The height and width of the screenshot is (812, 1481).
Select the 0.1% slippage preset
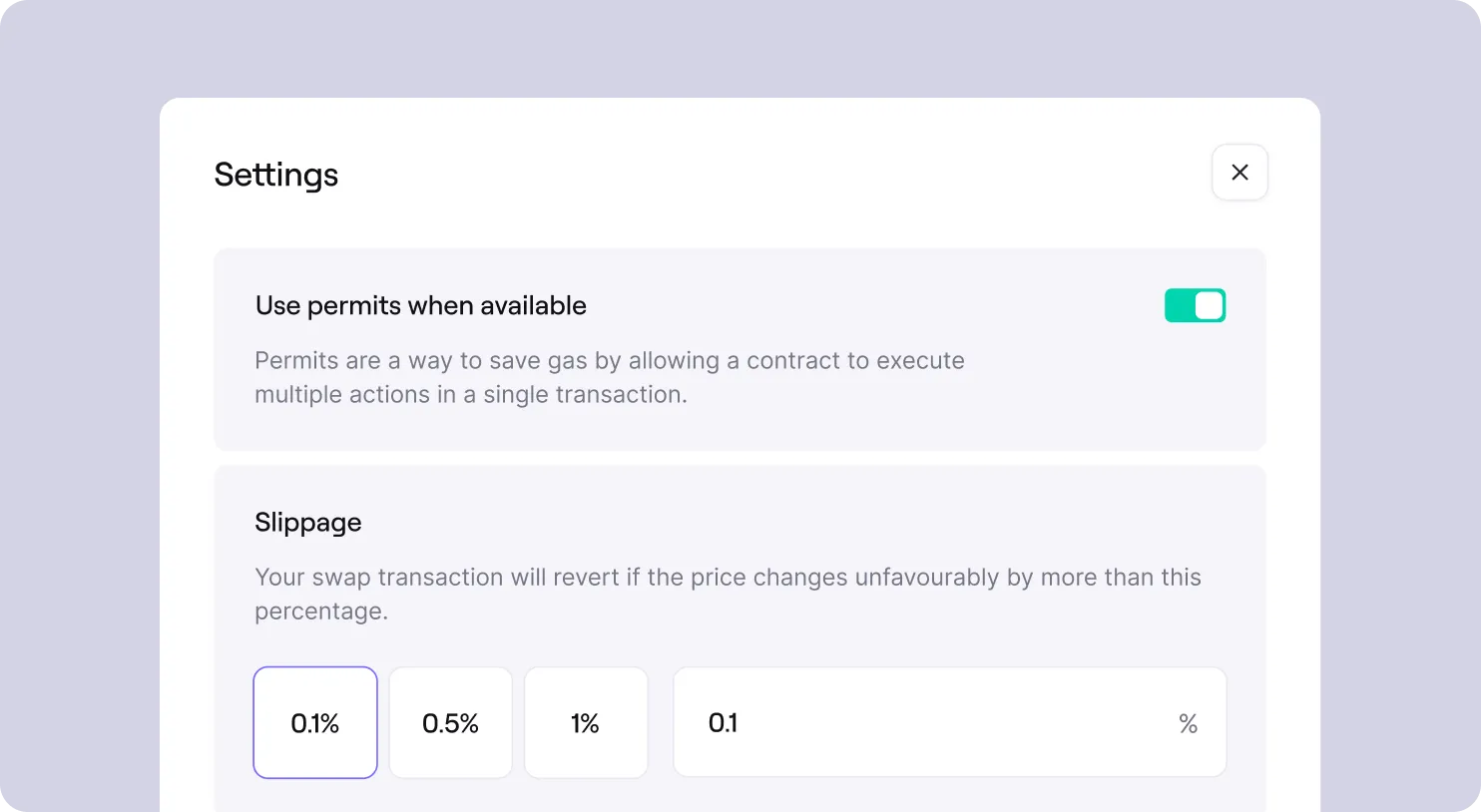tap(314, 722)
